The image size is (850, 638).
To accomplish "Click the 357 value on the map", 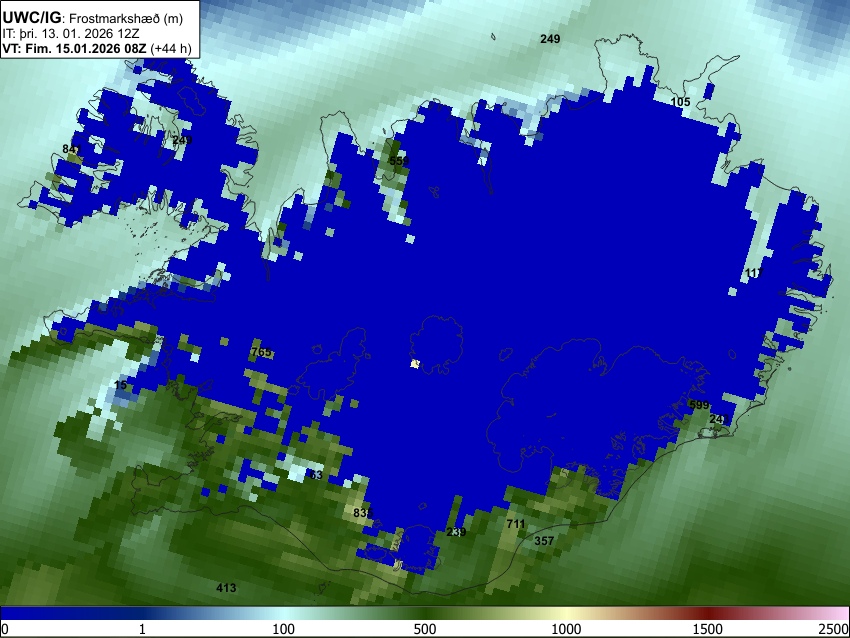I will [x=544, y=540].
